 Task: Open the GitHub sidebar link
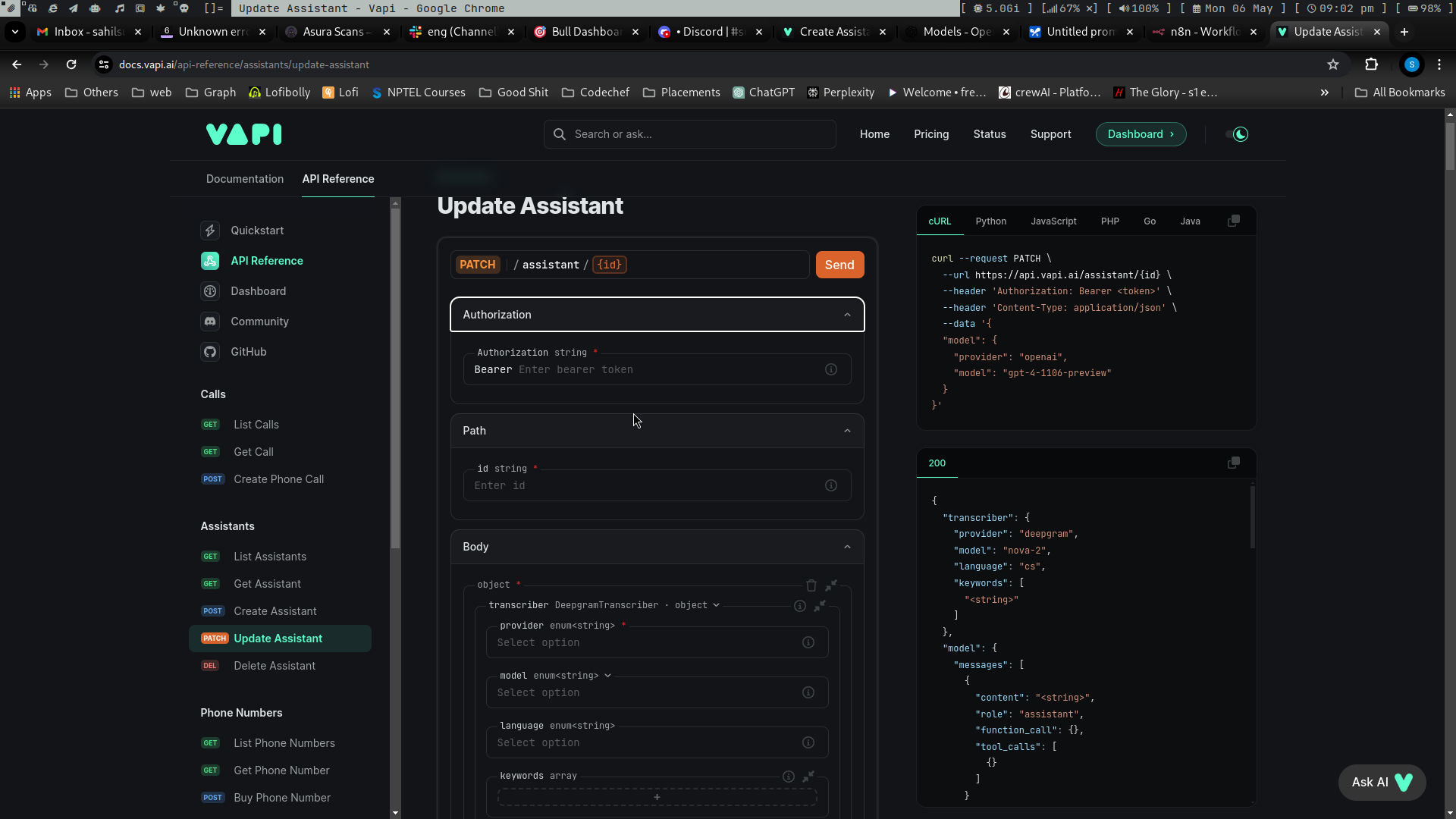point(248,352)
